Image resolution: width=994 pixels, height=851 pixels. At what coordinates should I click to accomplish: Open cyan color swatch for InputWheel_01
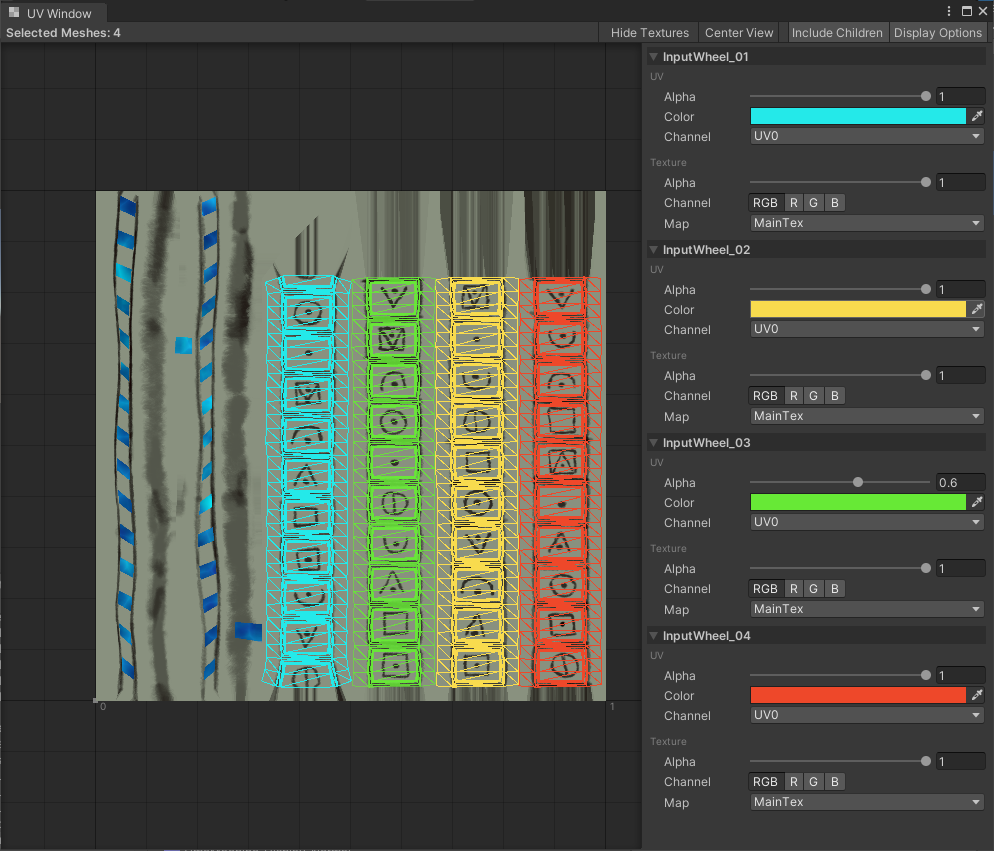[x=858, y=116]
